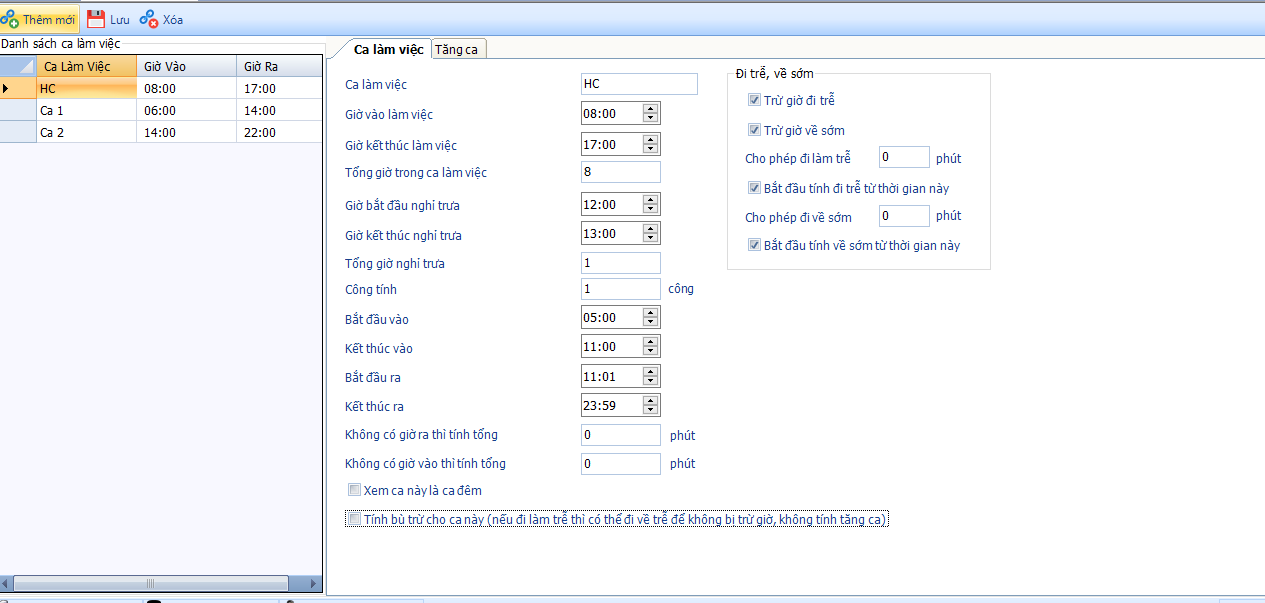The image size is (1265, 603).
Task: Select the Ca 1 row in list
Action: 85,111
